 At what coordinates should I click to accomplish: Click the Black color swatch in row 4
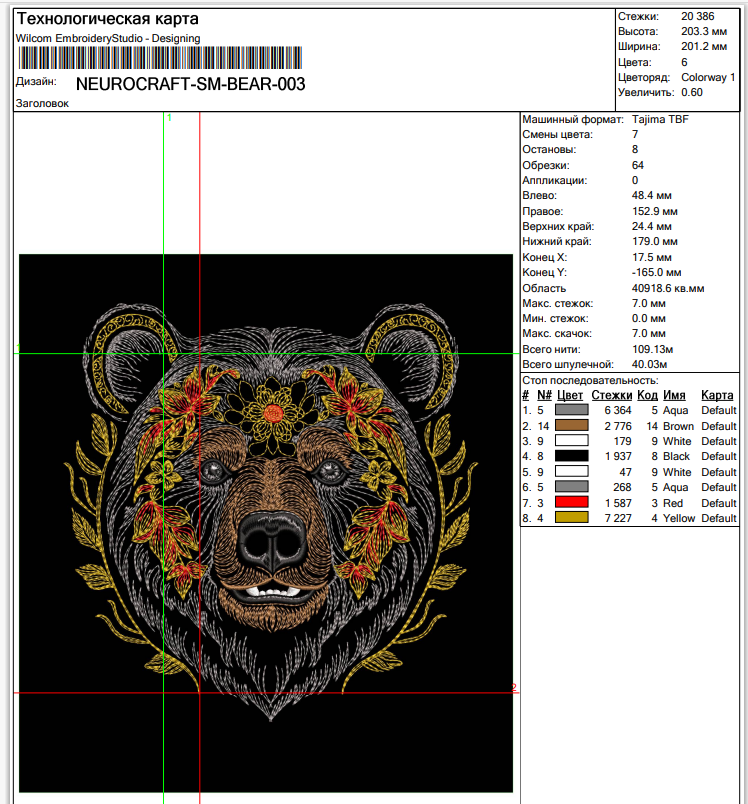coord(570,456)
